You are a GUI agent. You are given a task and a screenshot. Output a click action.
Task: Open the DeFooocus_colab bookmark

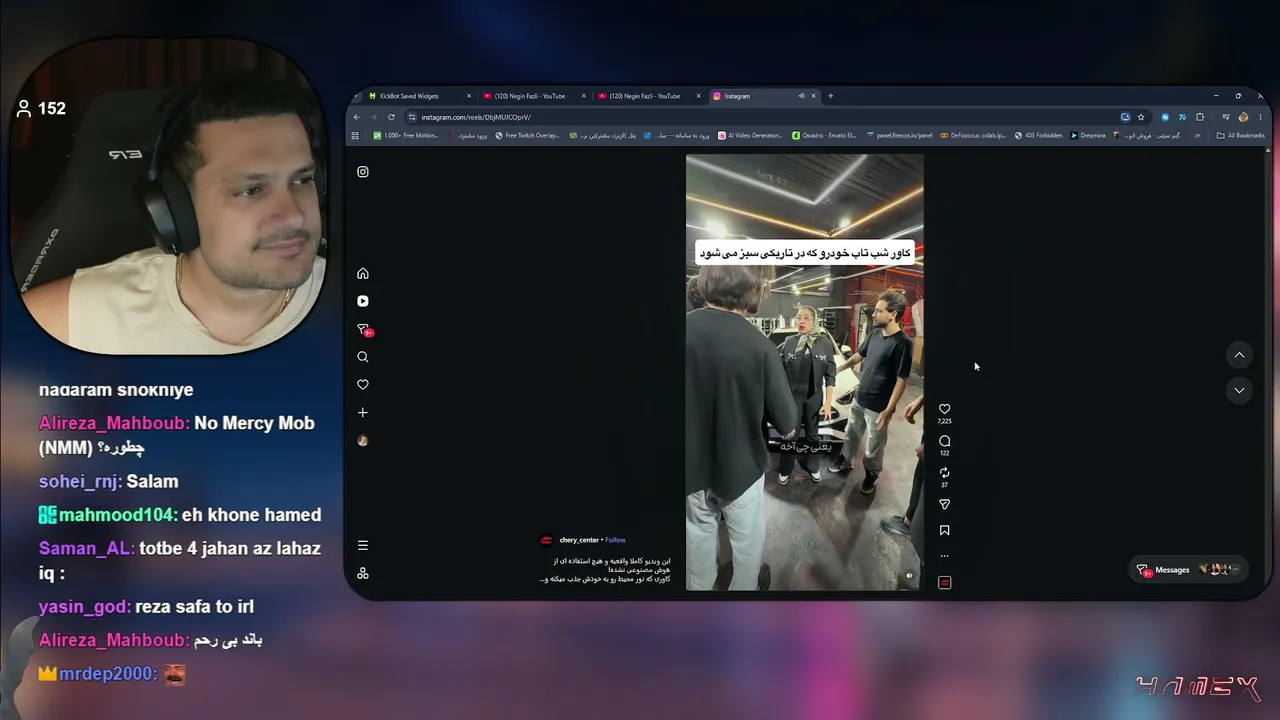pos(973,135)
